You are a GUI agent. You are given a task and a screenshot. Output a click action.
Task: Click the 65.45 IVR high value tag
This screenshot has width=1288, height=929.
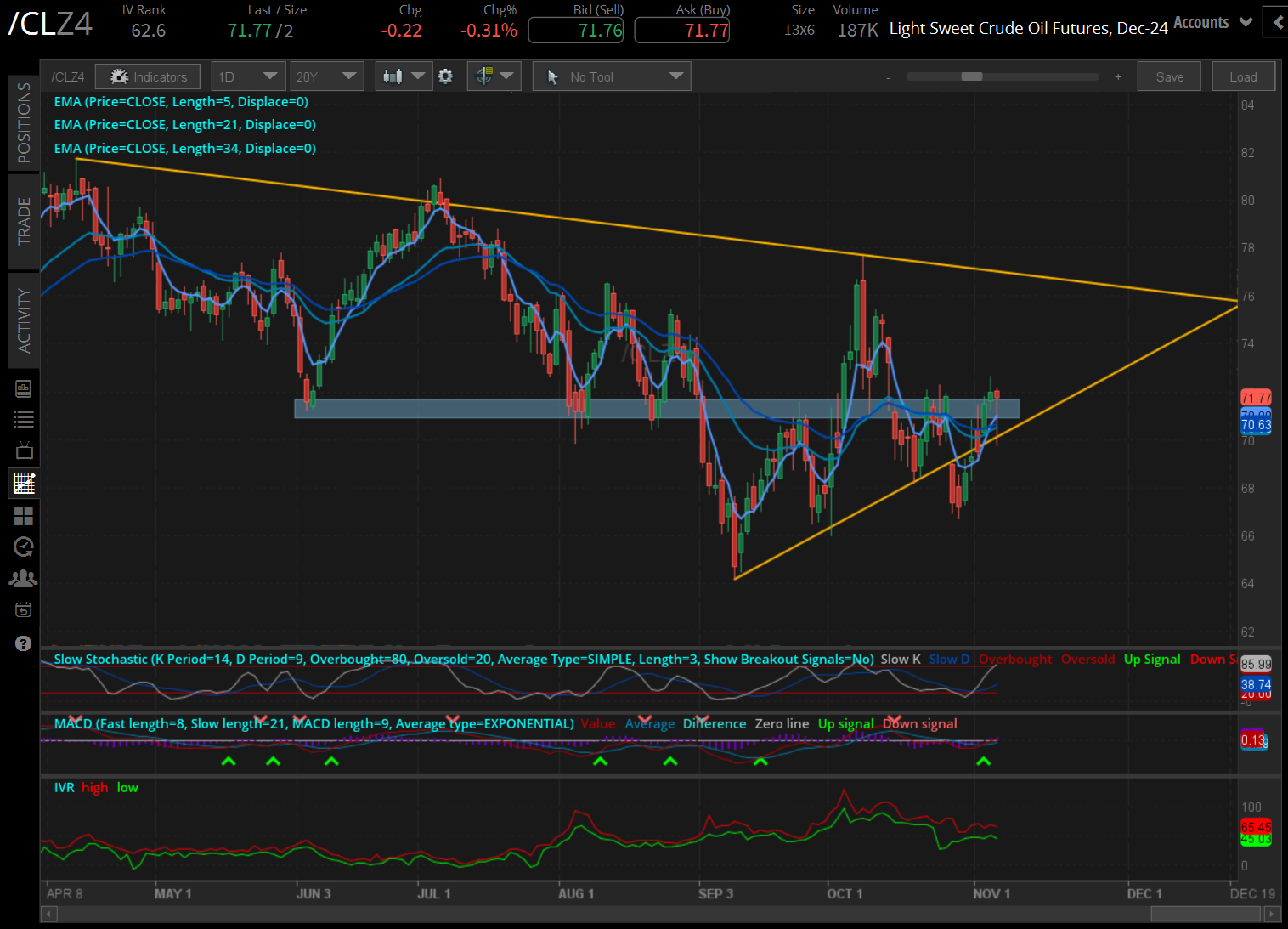(x=1256, y=827)
